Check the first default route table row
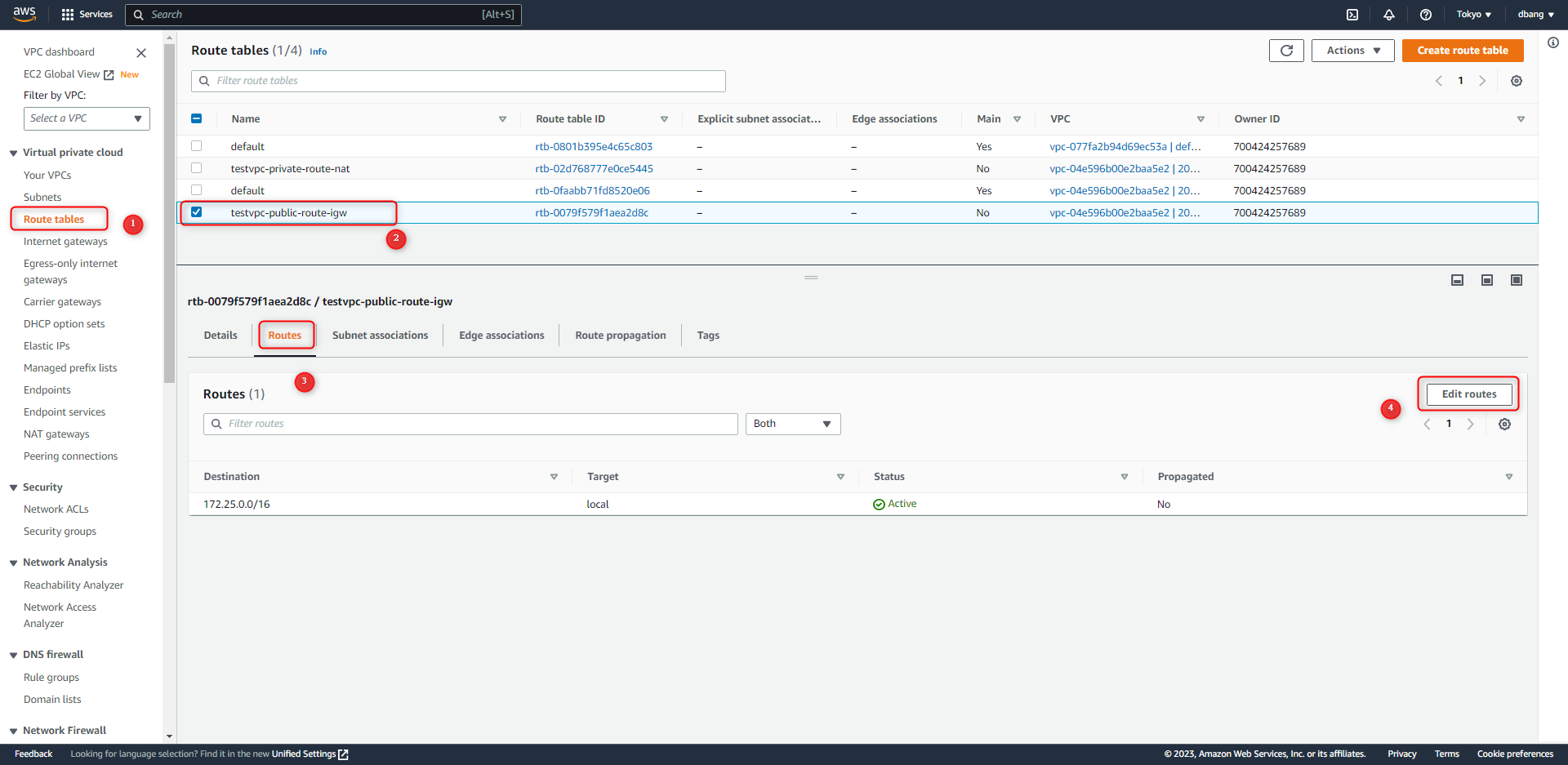 [196, 146]
